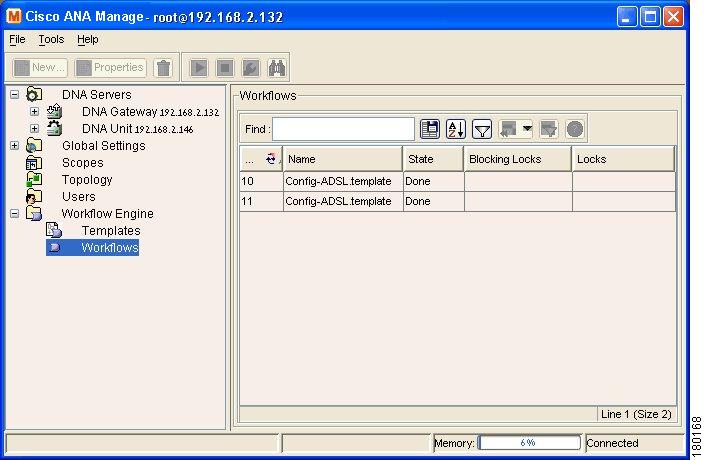The image size is (704, 460).
Task: Select Workflow Engine tree item
Action: [x=107, y=214]
